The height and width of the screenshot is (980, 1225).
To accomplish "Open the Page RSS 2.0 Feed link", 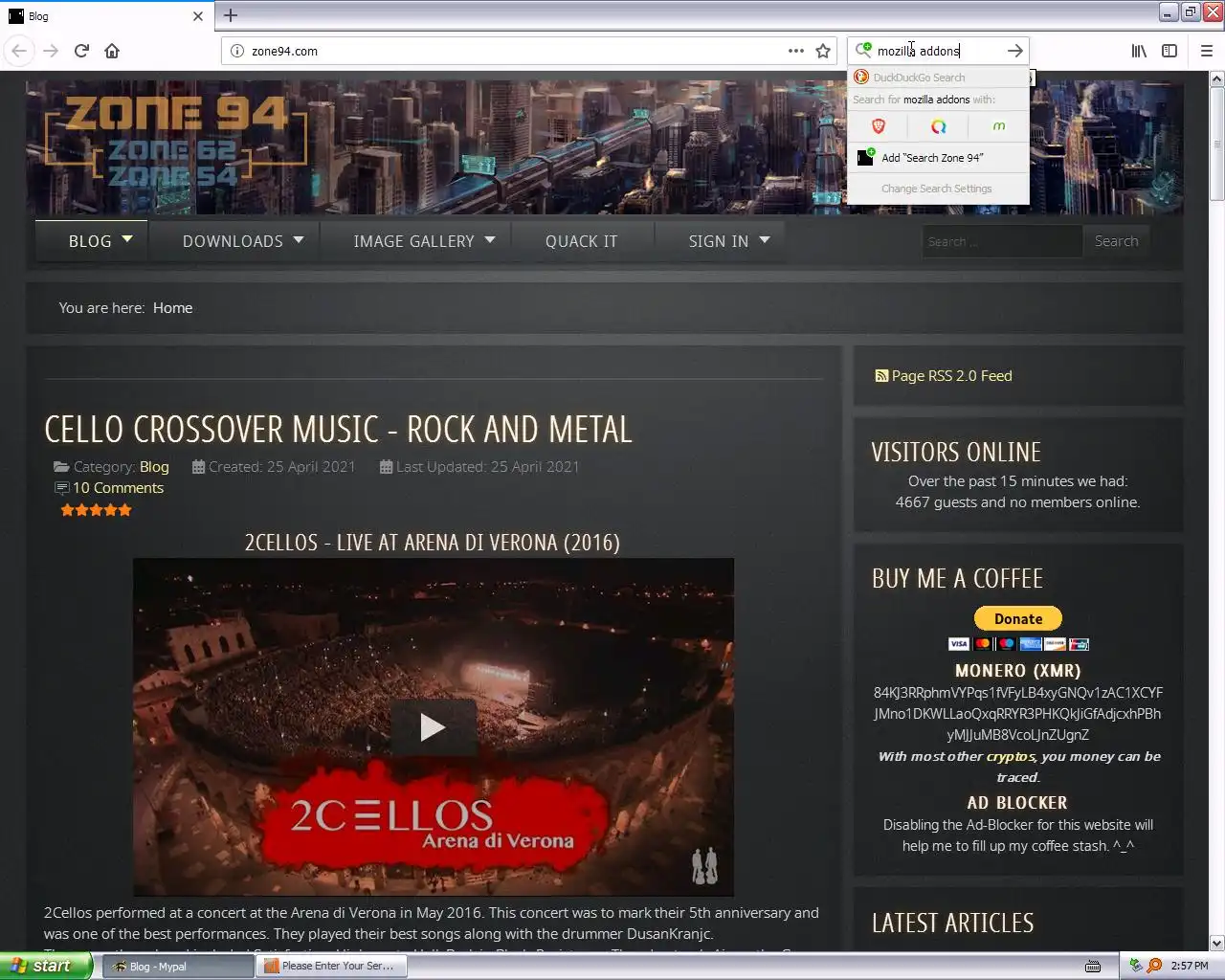I will (951, 376).
